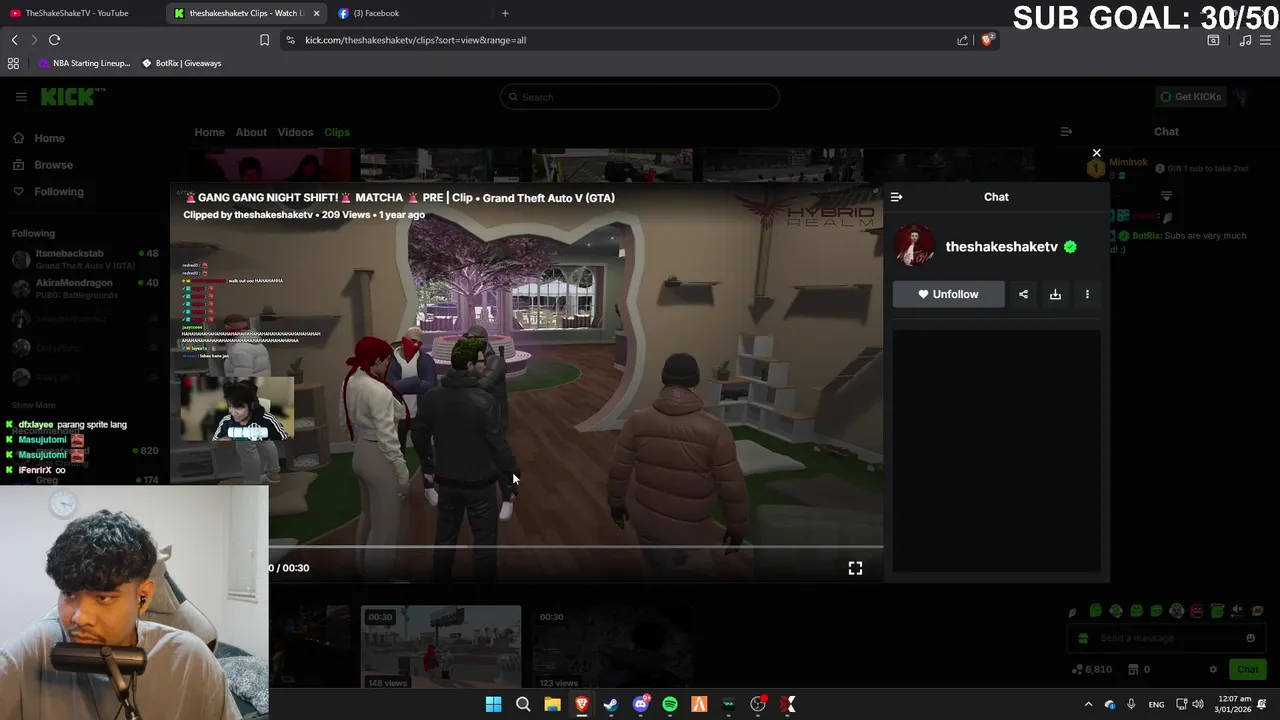Go back in the browser
Screen dimensions: 1280x720
(14, 40)
